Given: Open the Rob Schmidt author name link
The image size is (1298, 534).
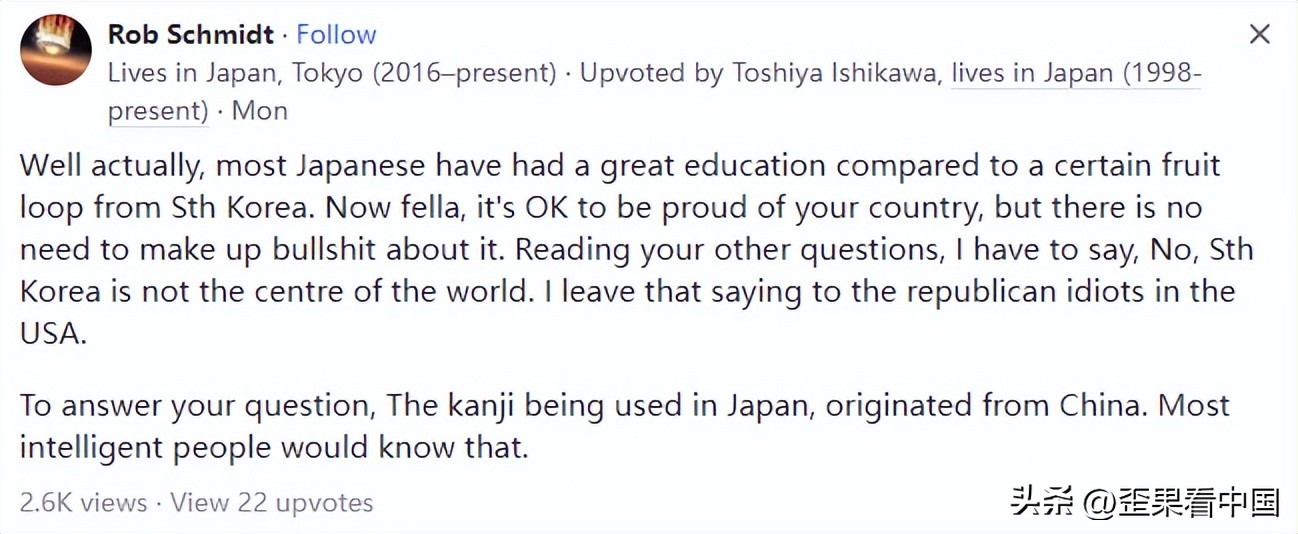Looking at the screenshot, I should (x=190, y=34).
